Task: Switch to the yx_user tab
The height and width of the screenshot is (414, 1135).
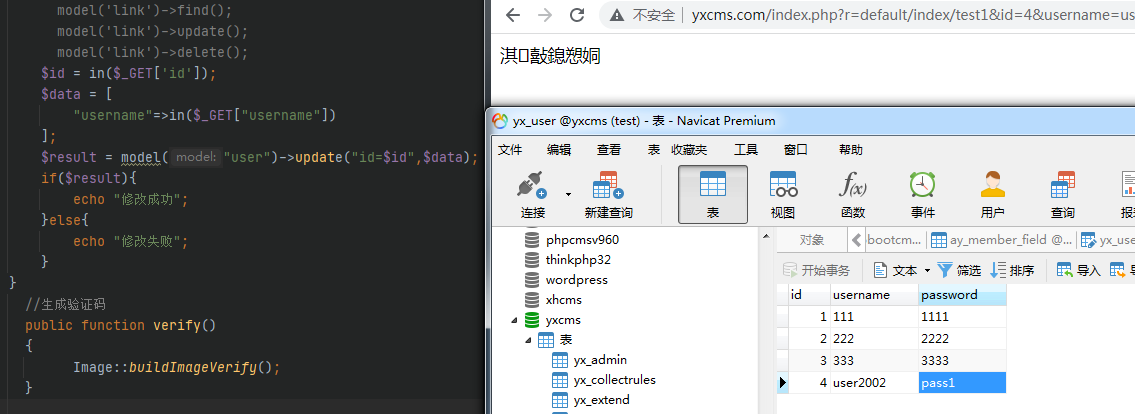Action: pyautogui.click(x=1106, y=240)
